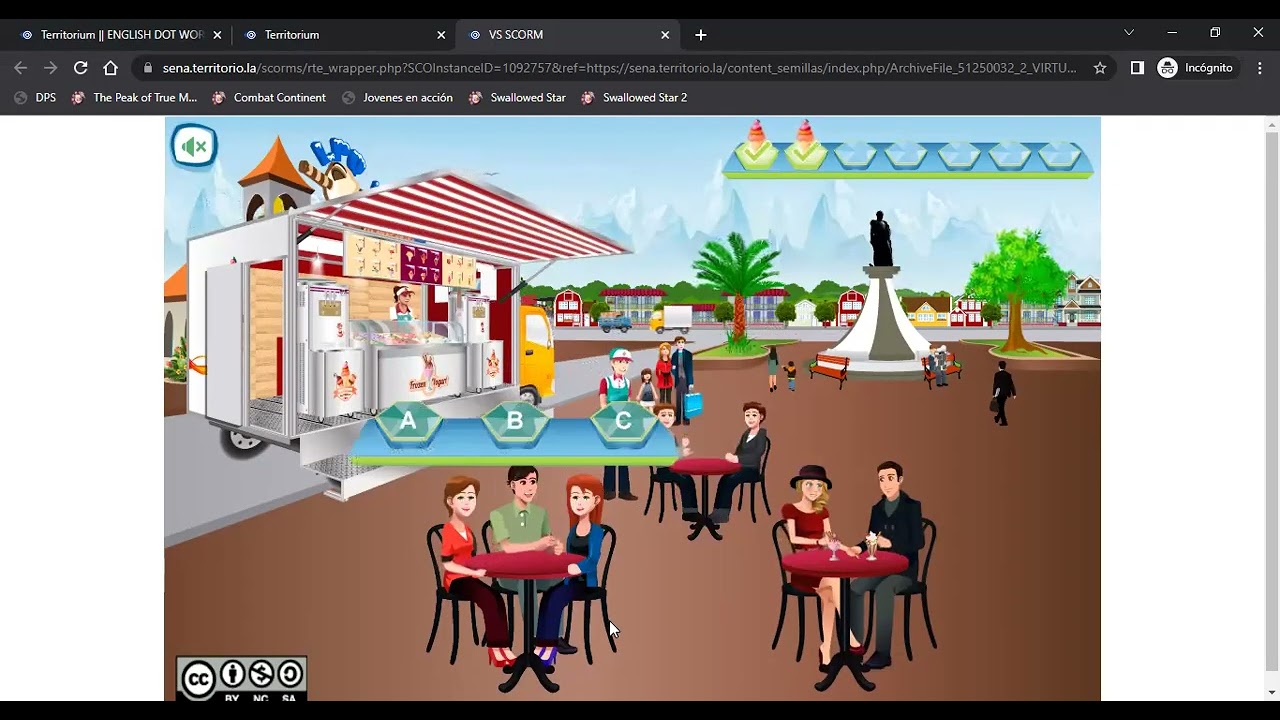Open a new browser tab
This screenshot has width=1280, height=720.
click(701, 34)
